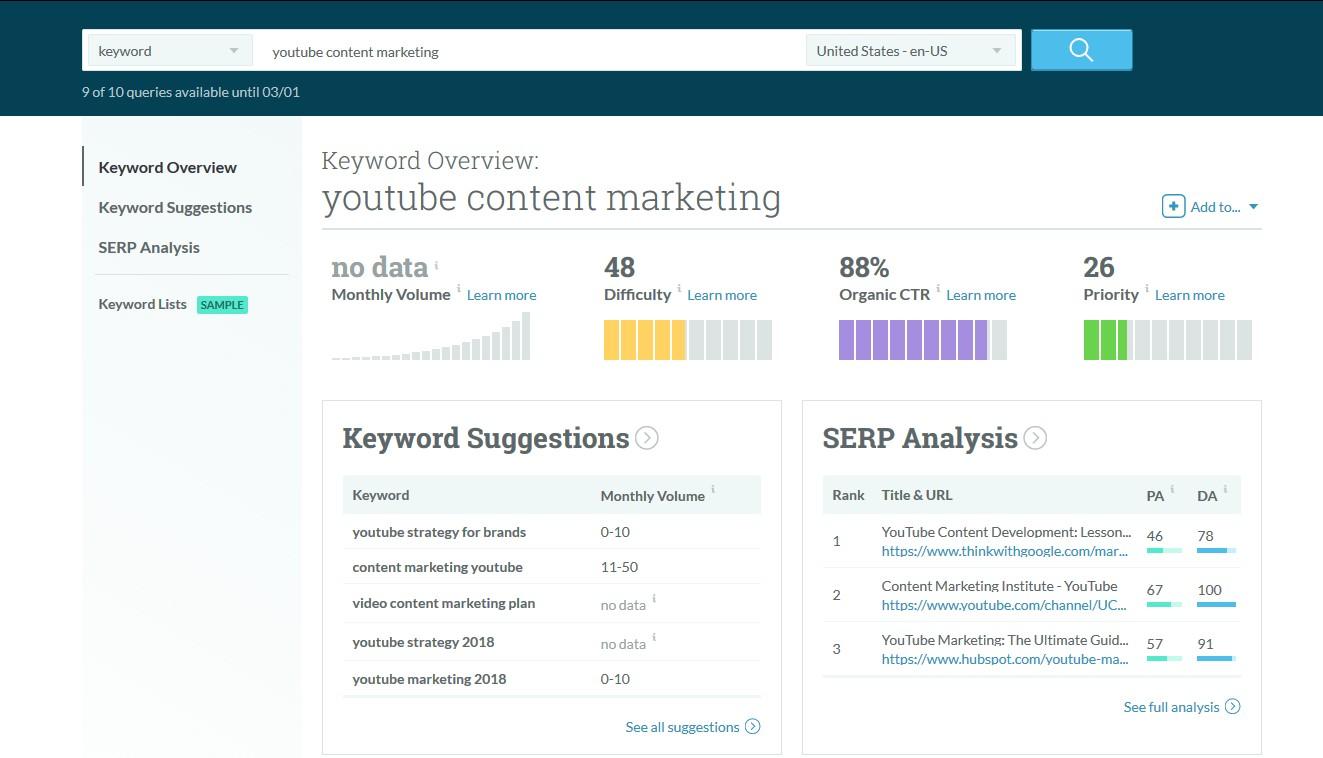Click the Add to... plus icon

point(1173,206)
